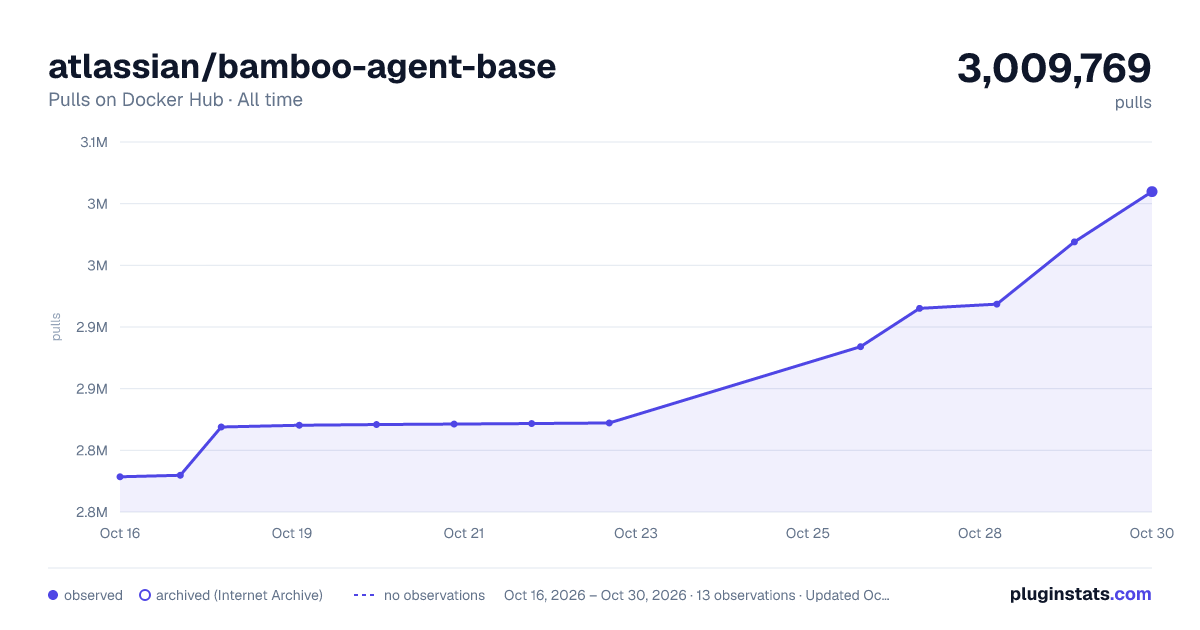Select the large final data point at Oct 30

pos(1152,192)
